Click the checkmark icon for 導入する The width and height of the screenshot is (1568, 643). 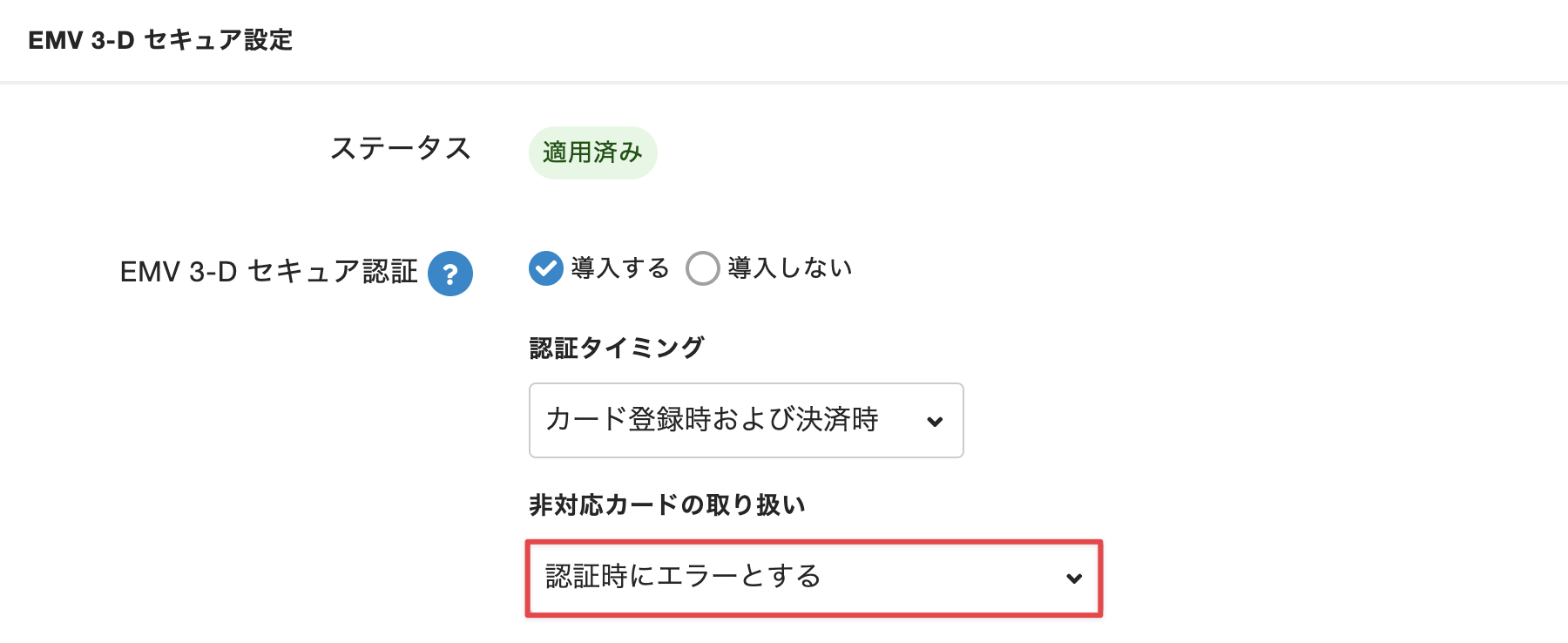(x=546, y=268)
